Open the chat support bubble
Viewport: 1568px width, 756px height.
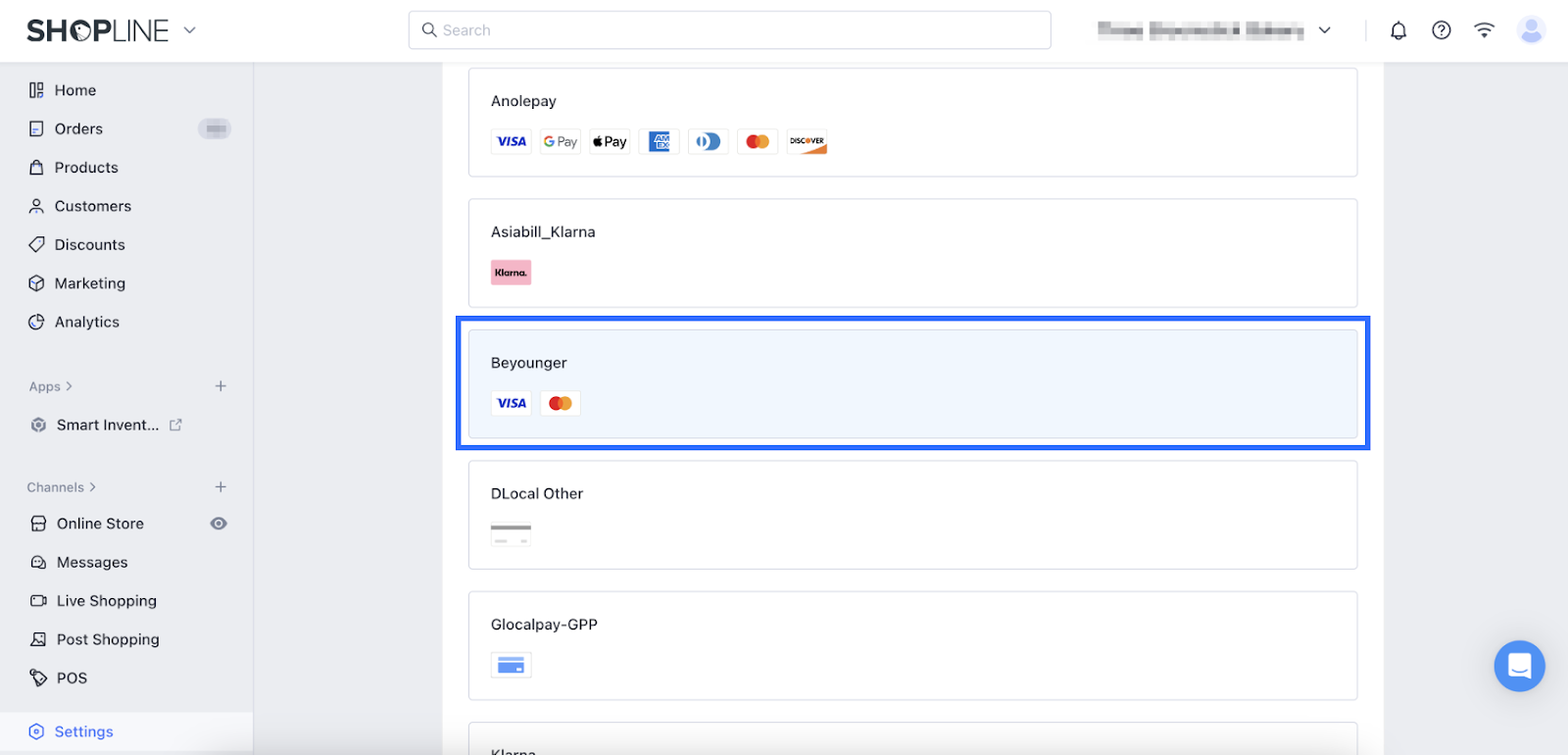(x=1519, y=667)
